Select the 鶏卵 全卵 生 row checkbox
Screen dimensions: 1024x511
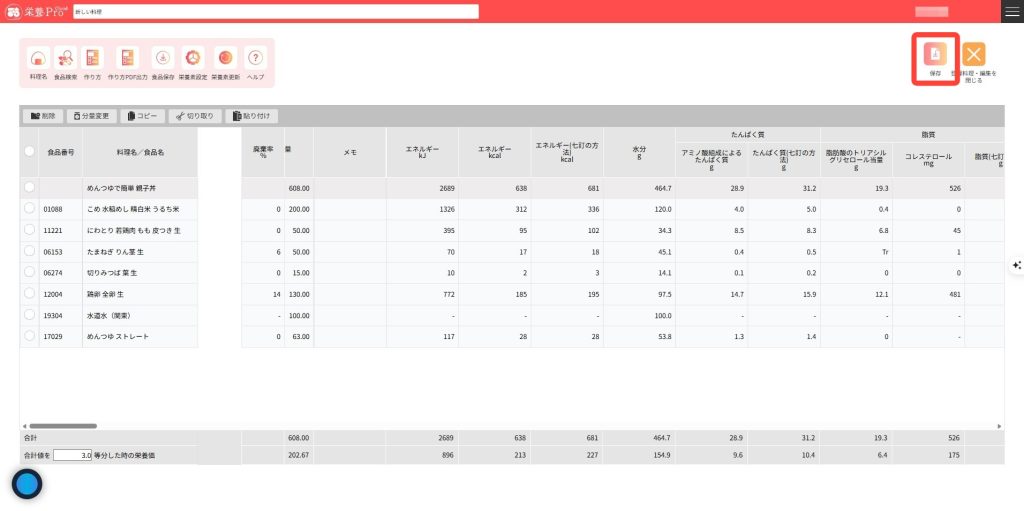coord(30,293)
